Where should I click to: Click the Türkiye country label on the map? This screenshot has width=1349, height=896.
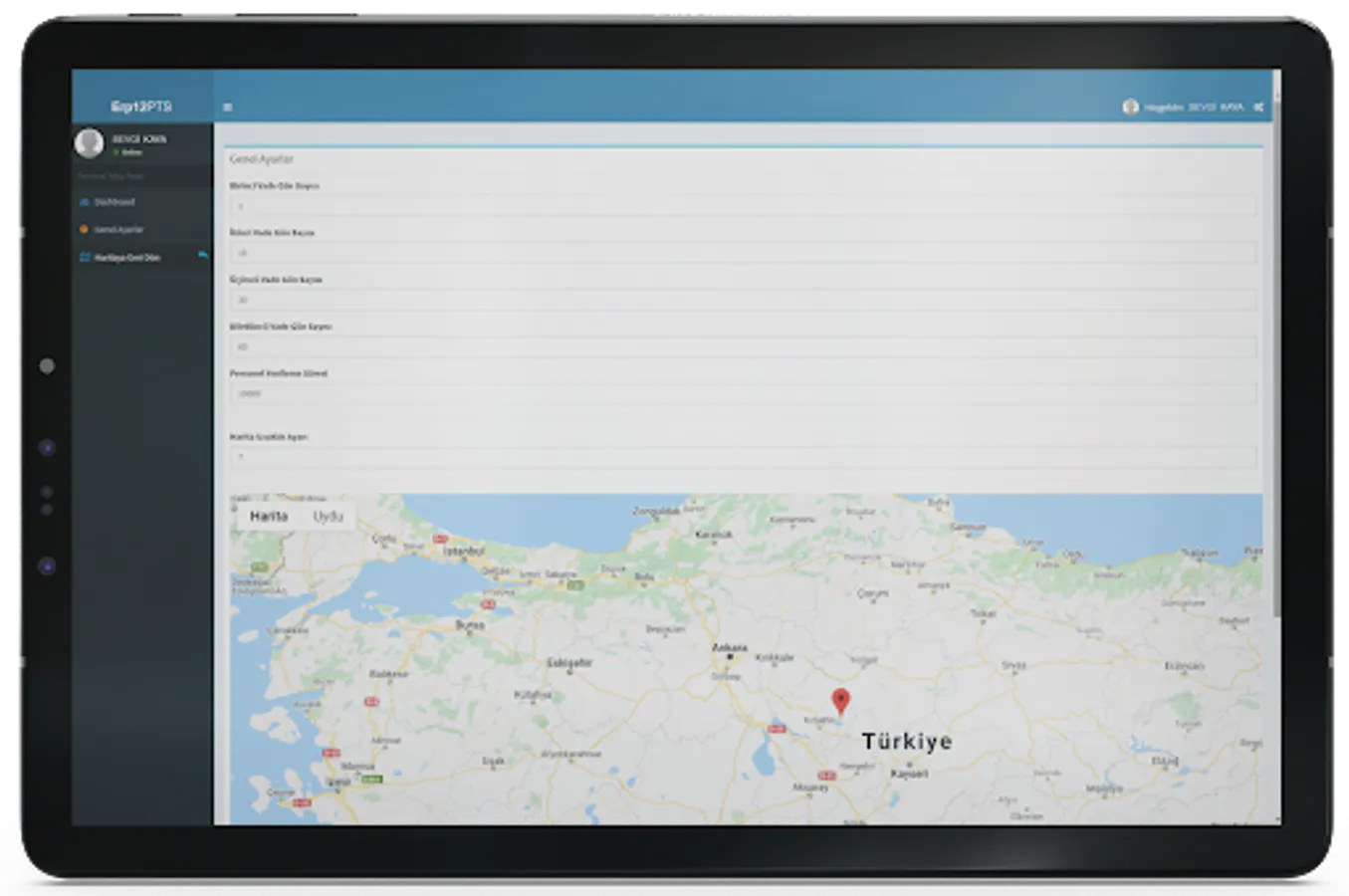pyautogui.click(x=907, y=742)
